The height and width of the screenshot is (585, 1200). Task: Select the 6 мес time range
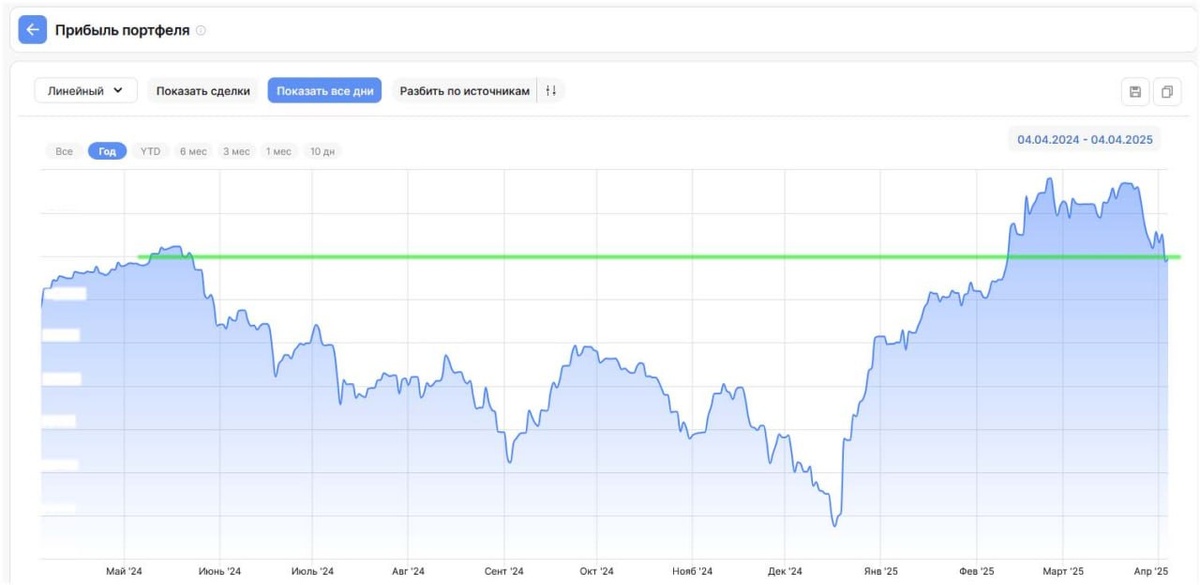click(x=193, y=151)
